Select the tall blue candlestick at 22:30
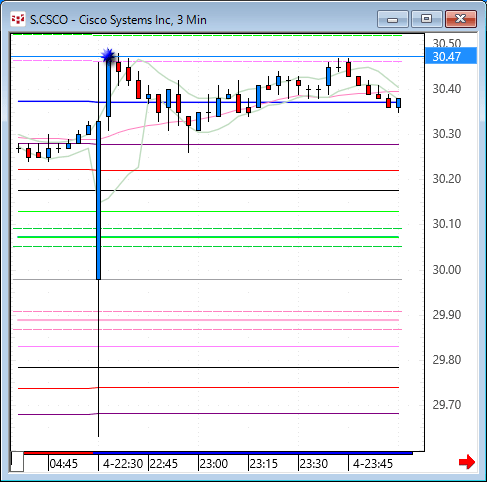Screen dimensions: 487x482 click(x=98, y=200)
